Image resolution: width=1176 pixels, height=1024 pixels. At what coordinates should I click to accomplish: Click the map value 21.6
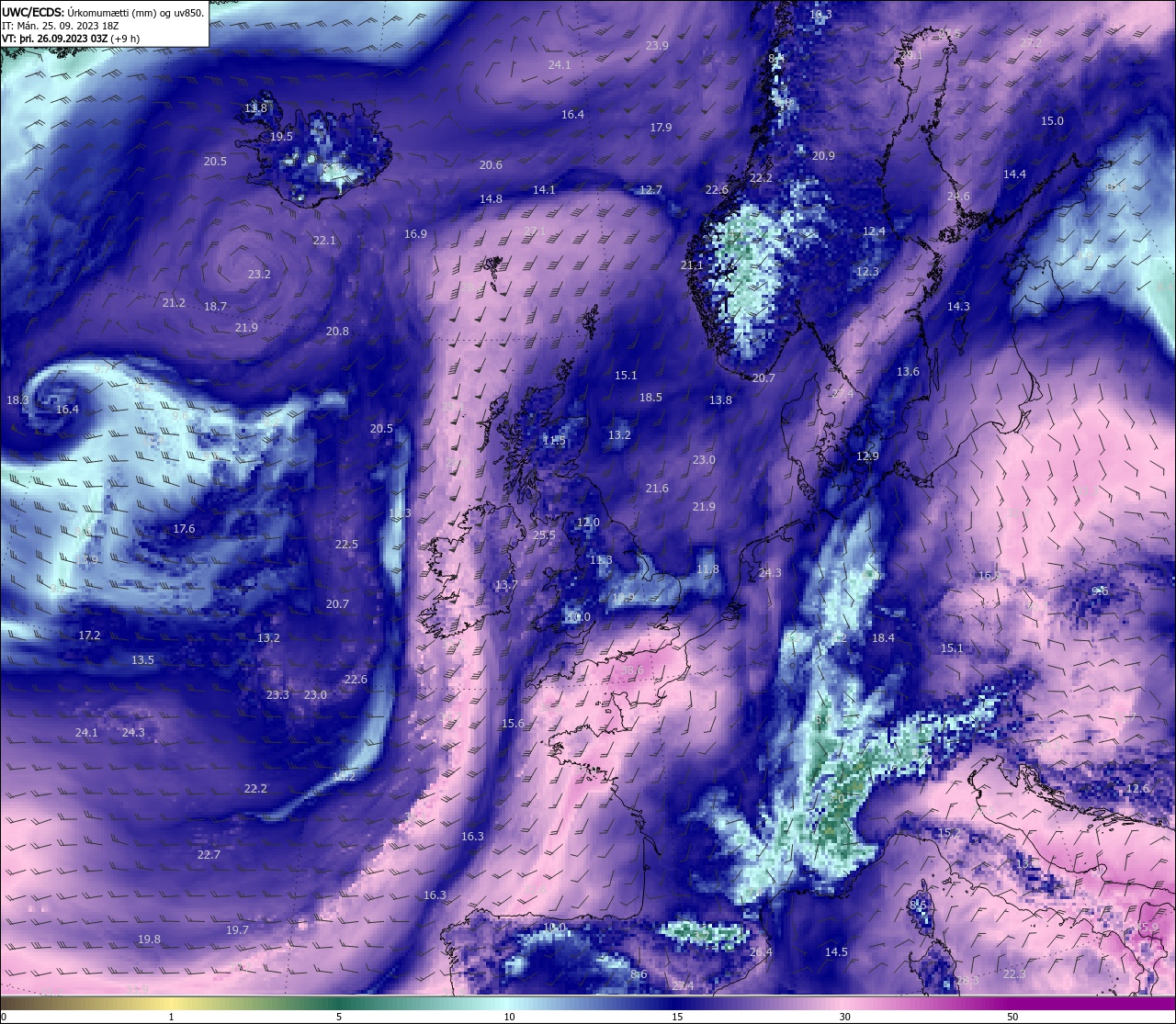tap(657, 489)
